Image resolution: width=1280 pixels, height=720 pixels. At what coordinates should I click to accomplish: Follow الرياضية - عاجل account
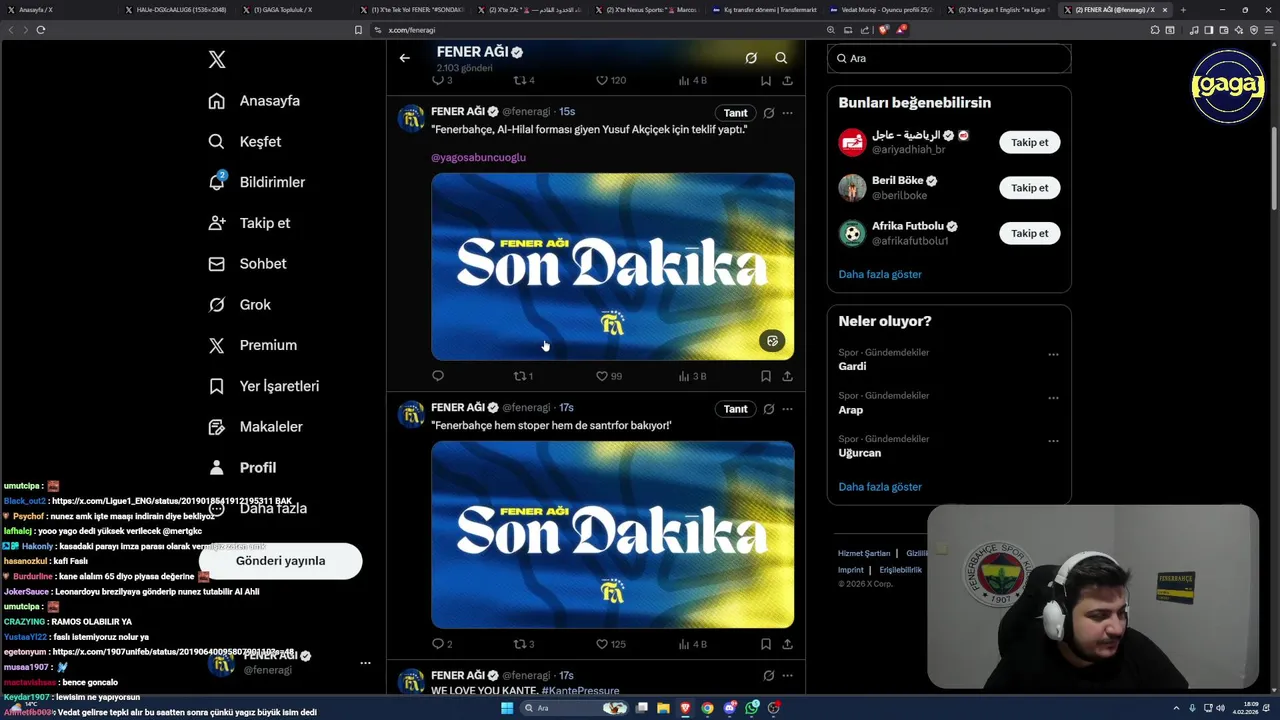1029,143
